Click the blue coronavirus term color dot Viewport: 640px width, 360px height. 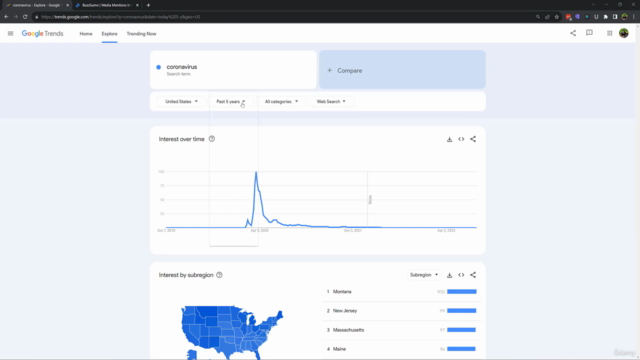click(x=158, y=67)
